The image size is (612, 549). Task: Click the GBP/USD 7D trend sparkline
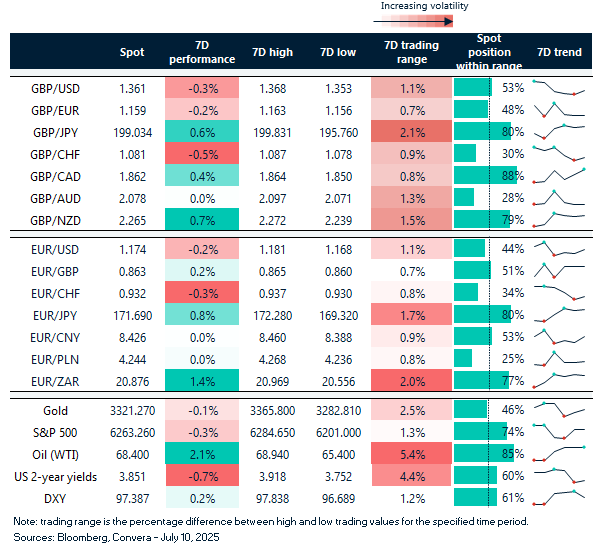(x=559, y=88)
